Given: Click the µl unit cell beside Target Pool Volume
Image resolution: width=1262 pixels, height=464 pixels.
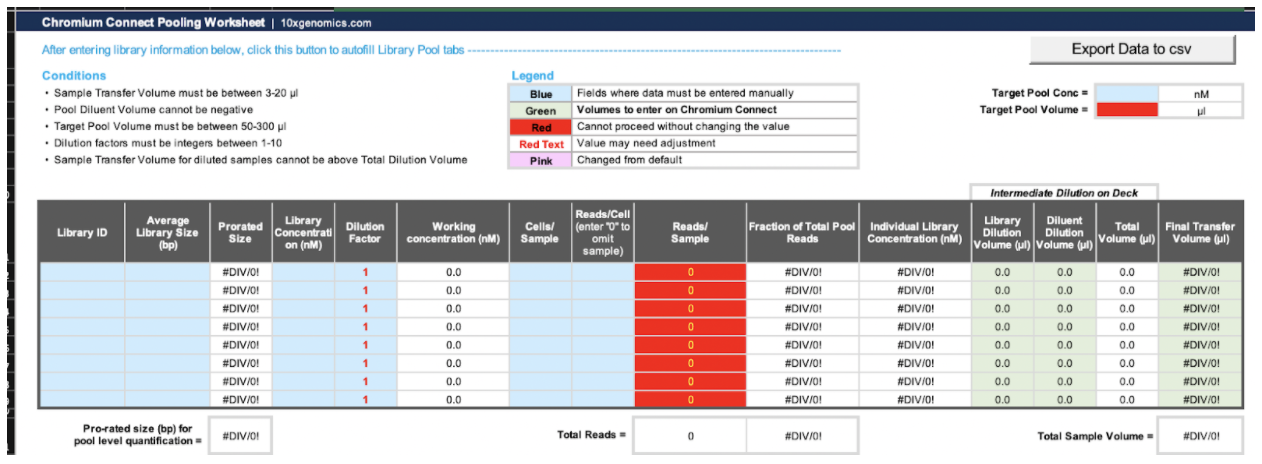Looking at the screenshot, I should coord(1201,110).
